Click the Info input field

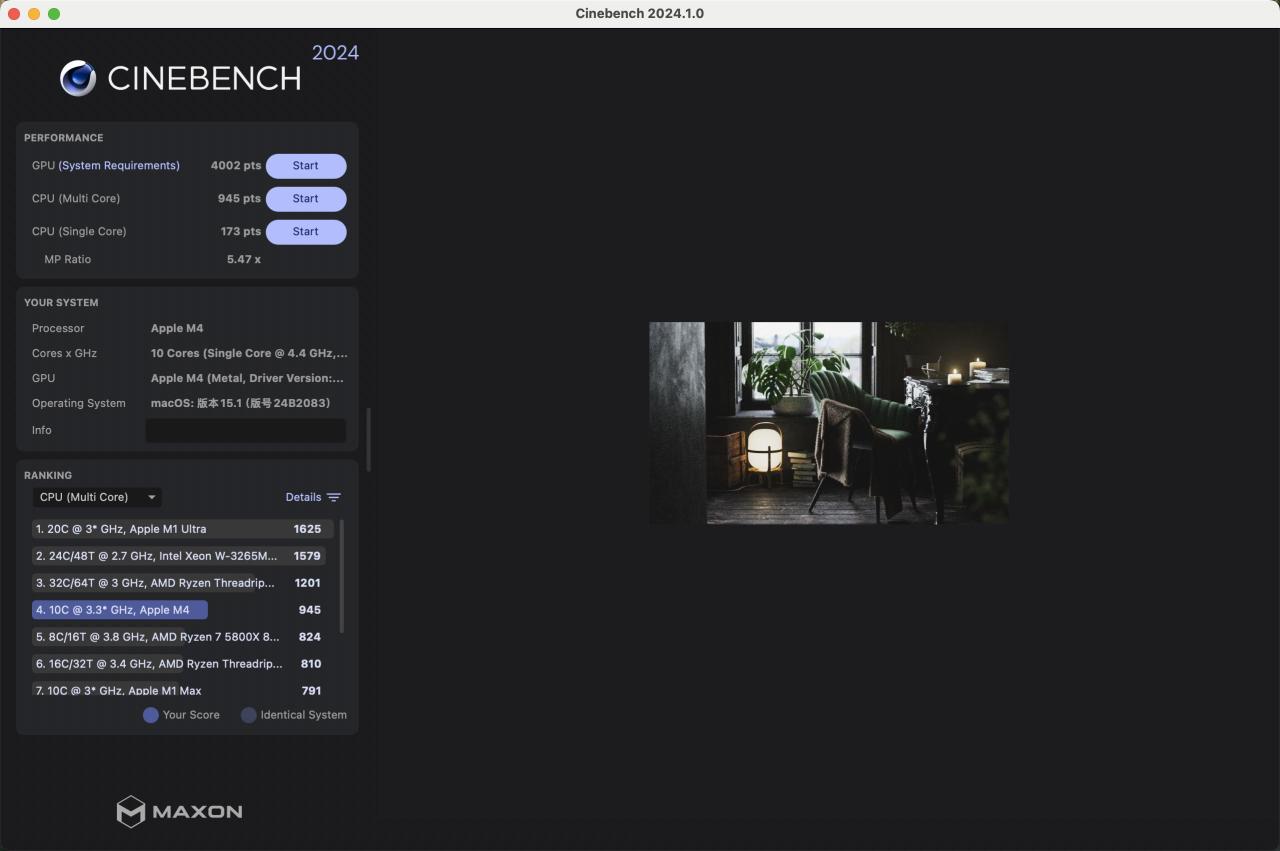[x=246, y=431]
